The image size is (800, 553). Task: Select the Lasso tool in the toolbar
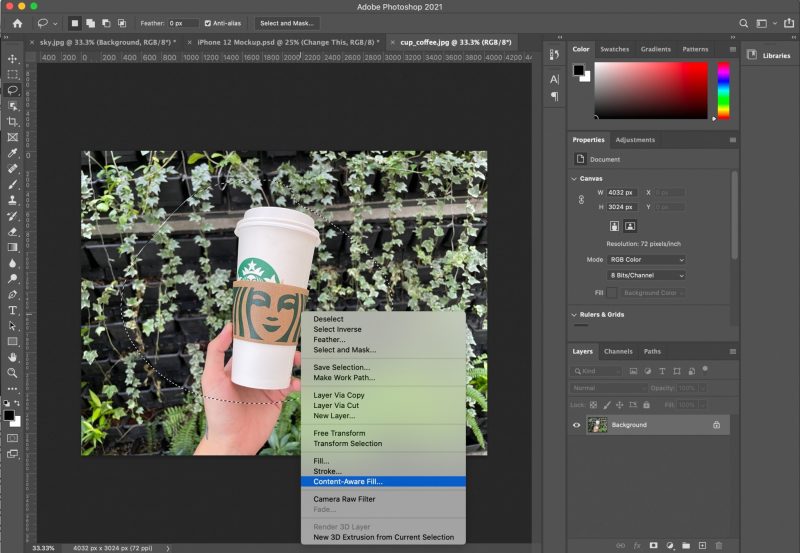click(x=12, y=90)
